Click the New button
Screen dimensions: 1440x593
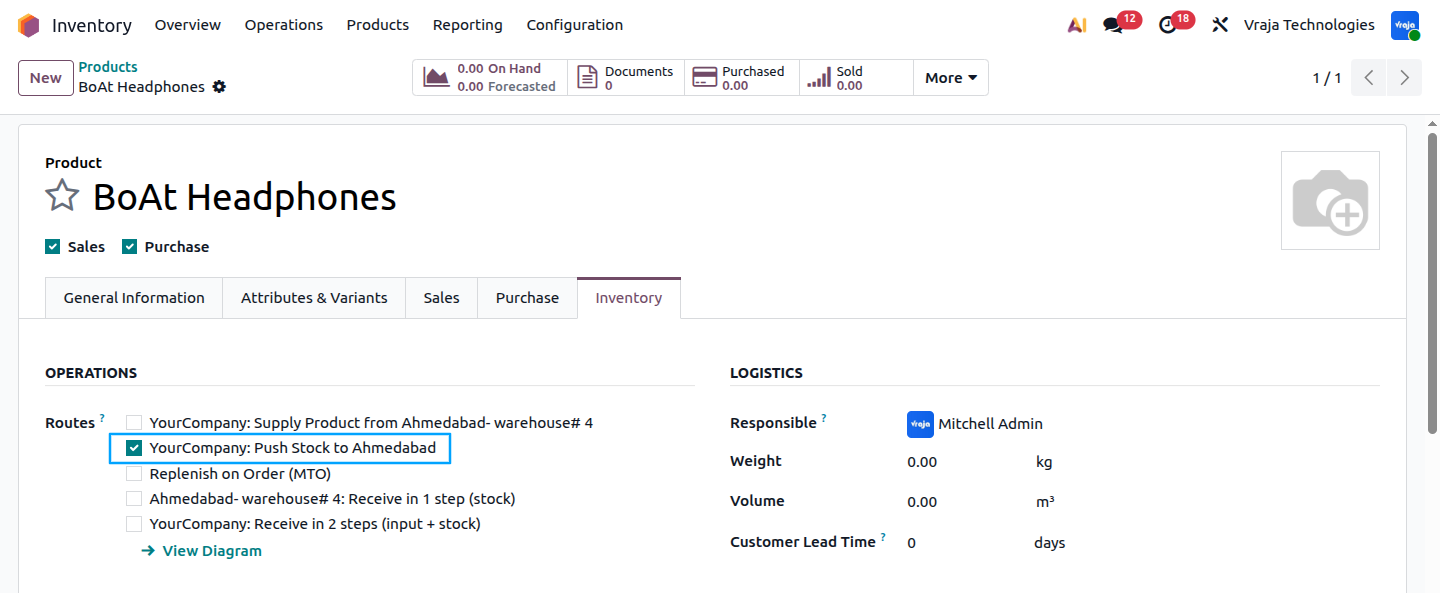point(45,78)
